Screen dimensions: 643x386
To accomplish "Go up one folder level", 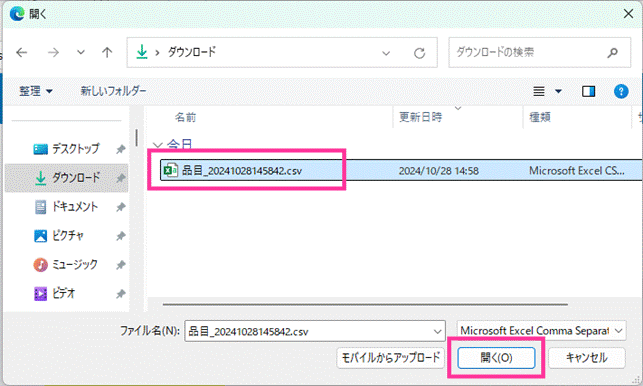I will (107, 53).
